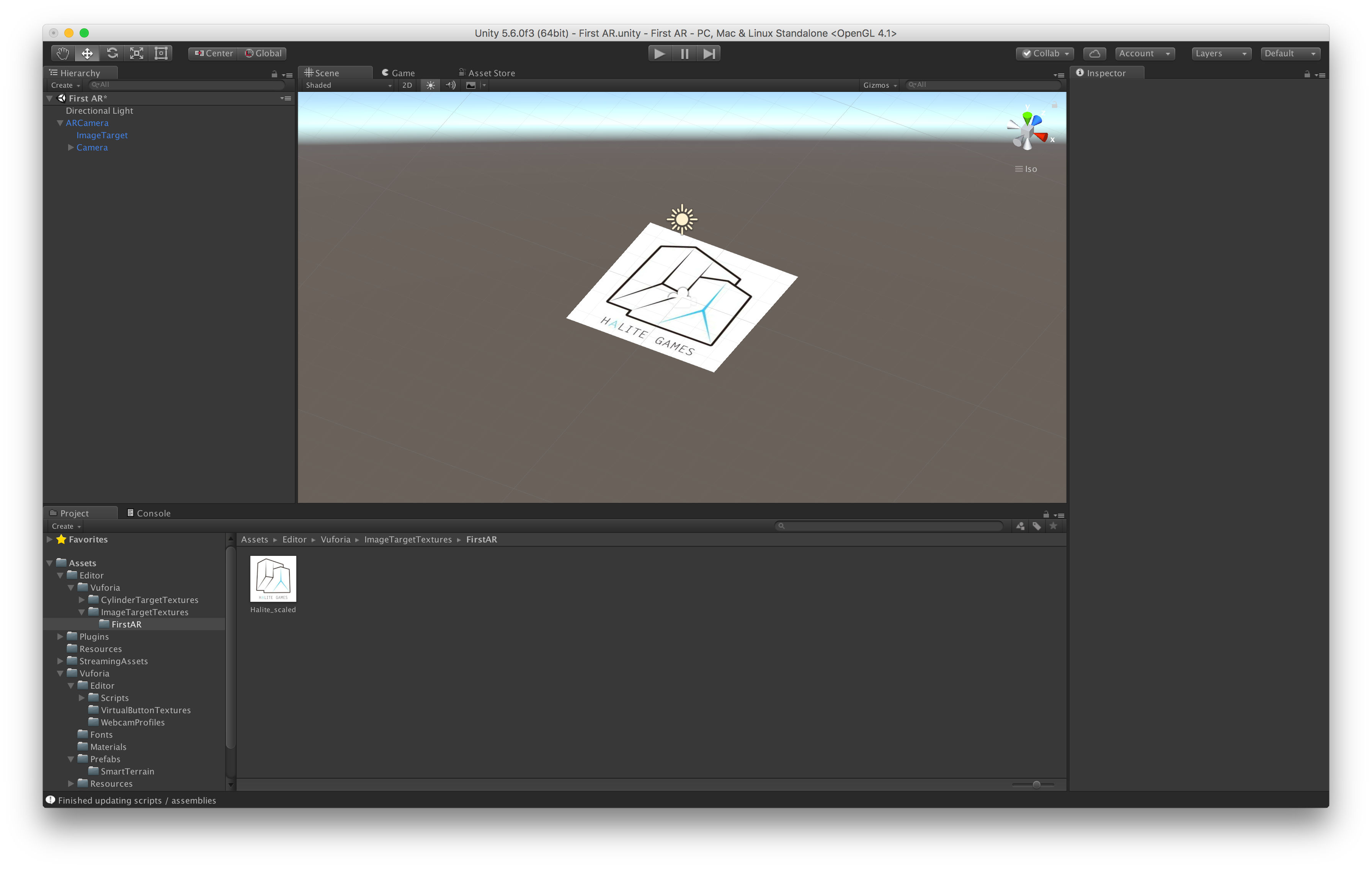Select the Rotate tool

[112, 54]
